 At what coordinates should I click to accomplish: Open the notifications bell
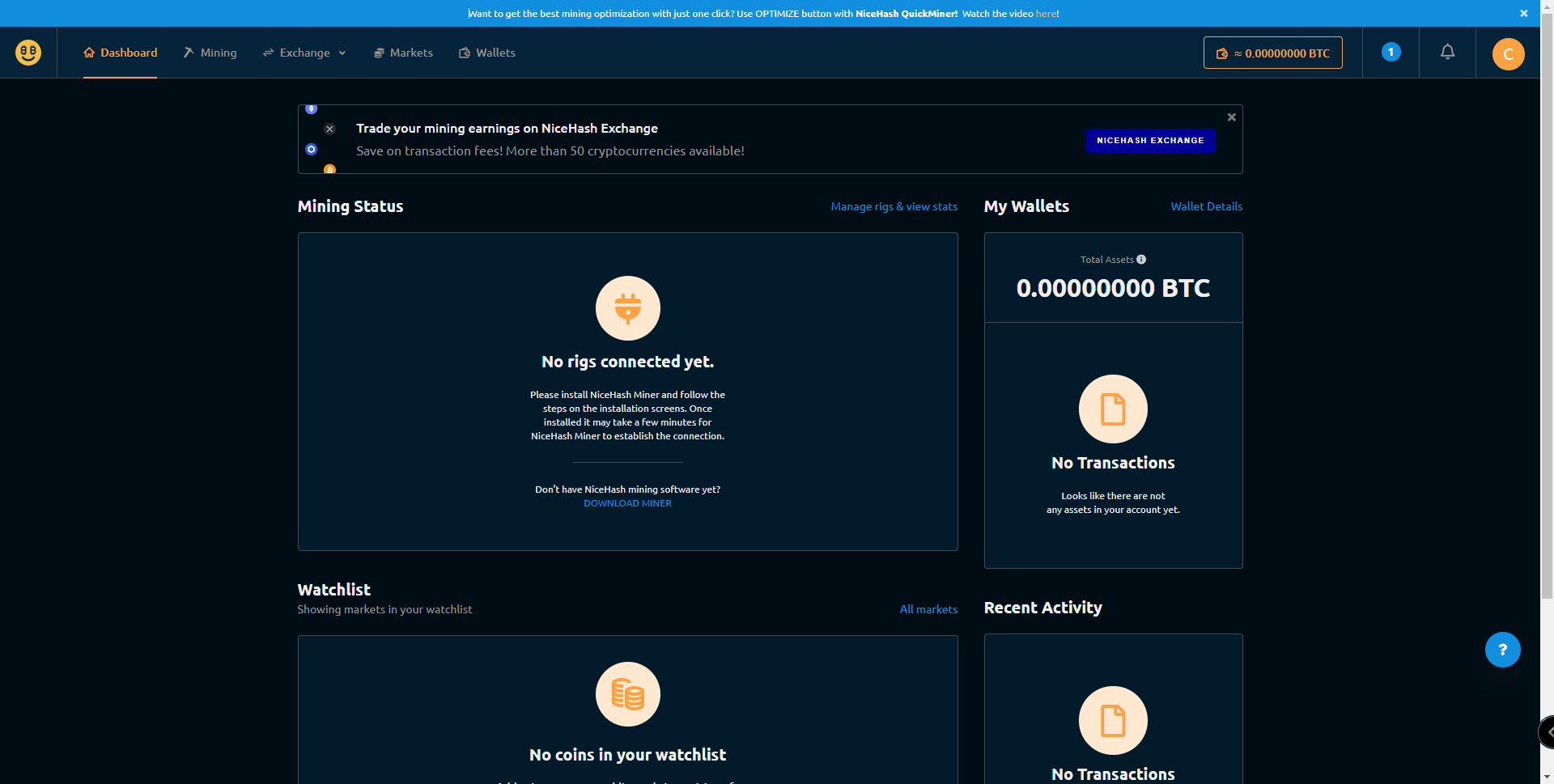pos(1447,53)
